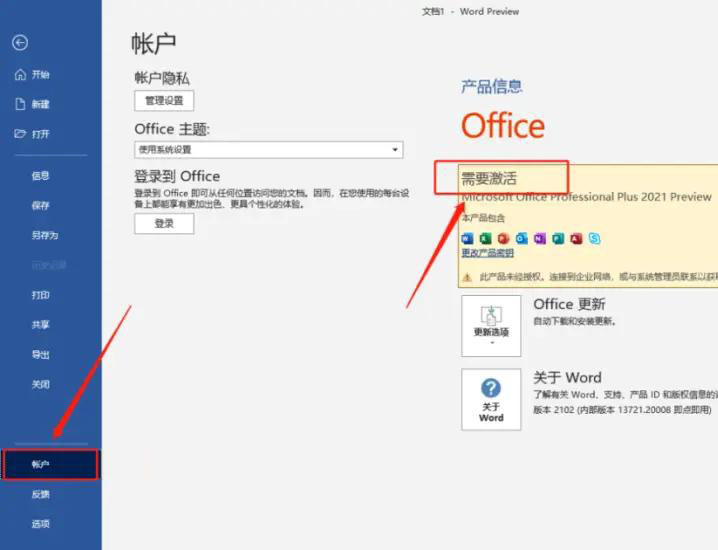The image size is (718, 550).
Task: Click the 版本 2102 version text
Action: point(622,410)
